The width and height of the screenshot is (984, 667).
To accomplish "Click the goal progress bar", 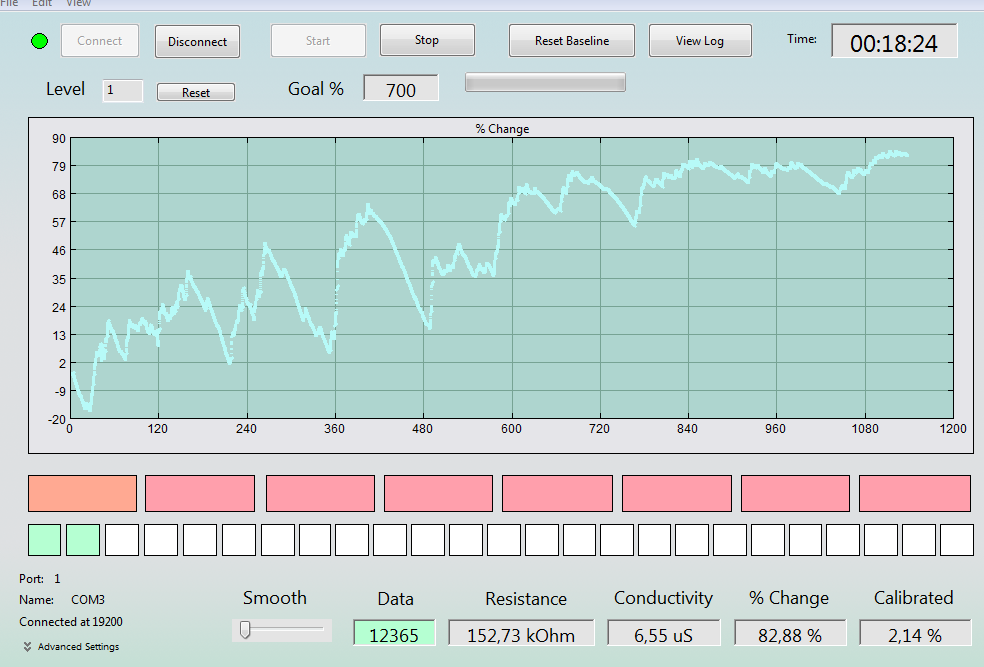I will (x=545, y=82).
